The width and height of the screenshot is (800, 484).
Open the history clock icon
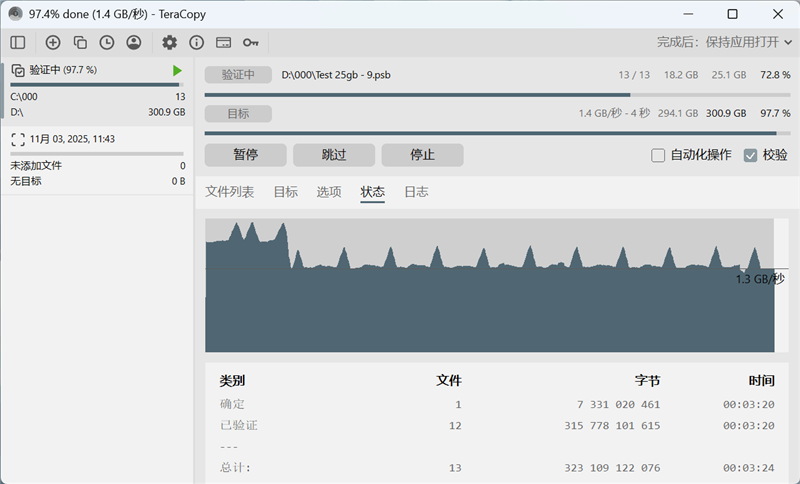click(107, 43)
